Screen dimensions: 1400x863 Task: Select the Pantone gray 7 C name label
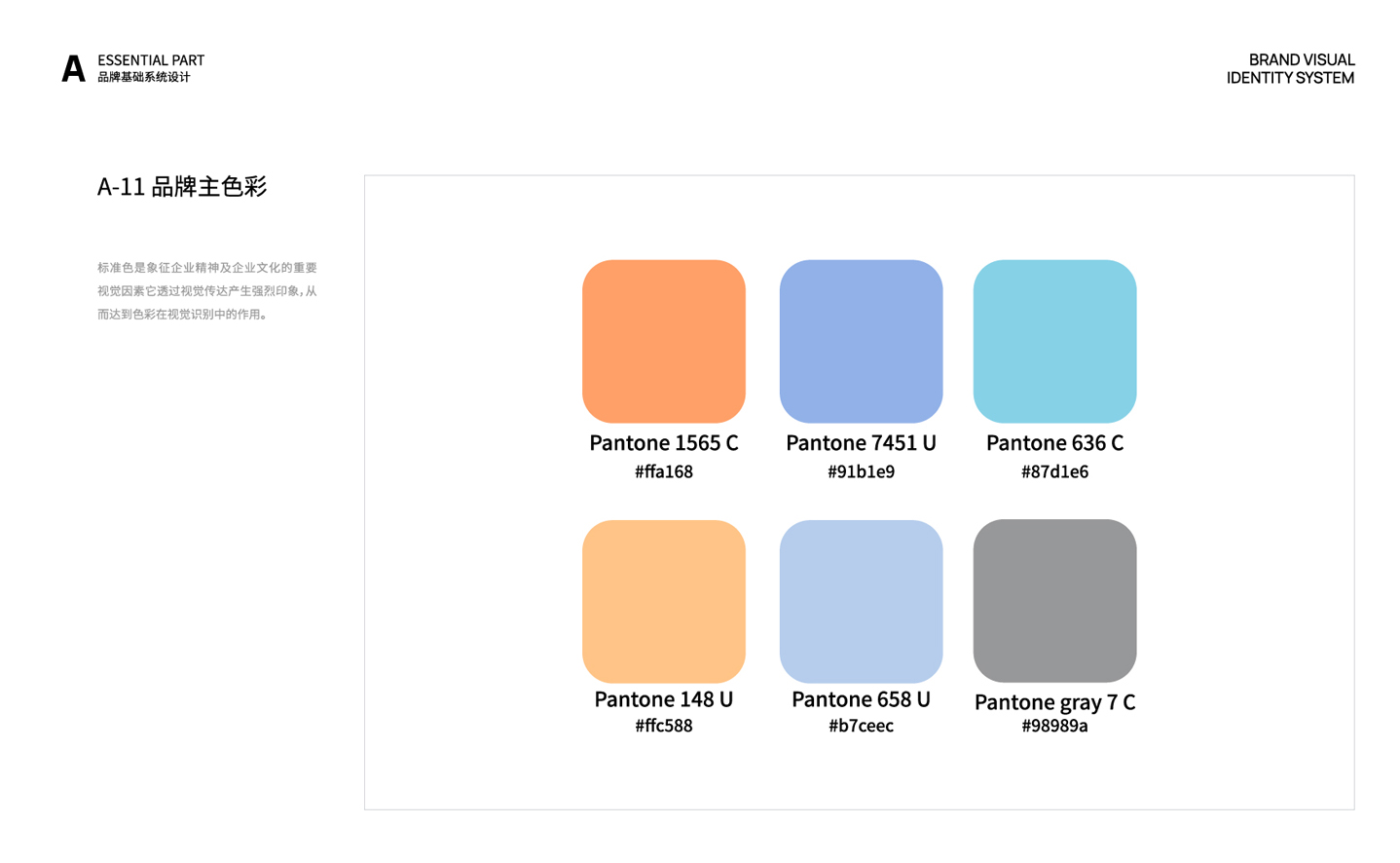(1054, 702)
